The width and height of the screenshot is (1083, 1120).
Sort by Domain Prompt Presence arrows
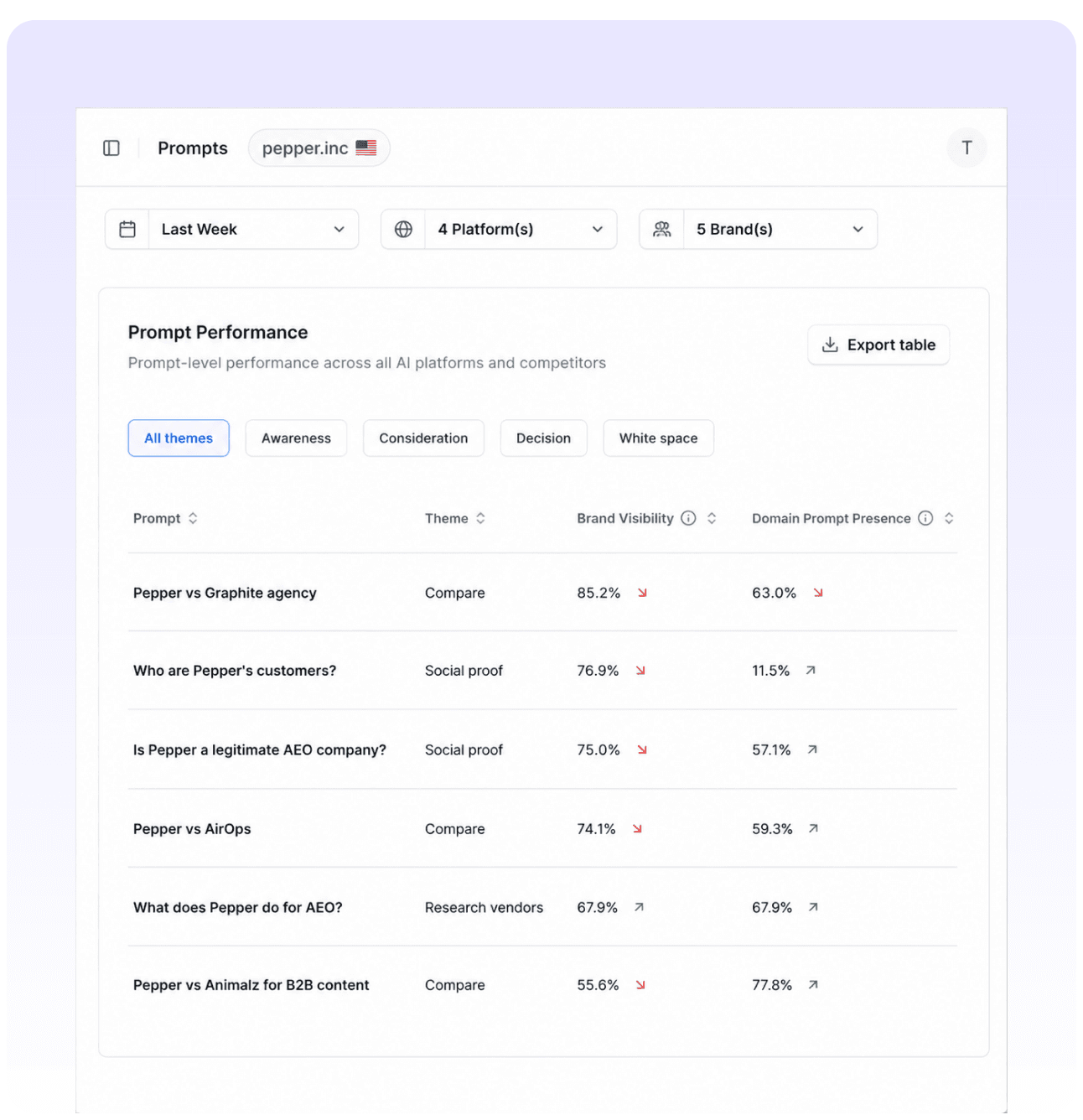(x=949, y=518)
